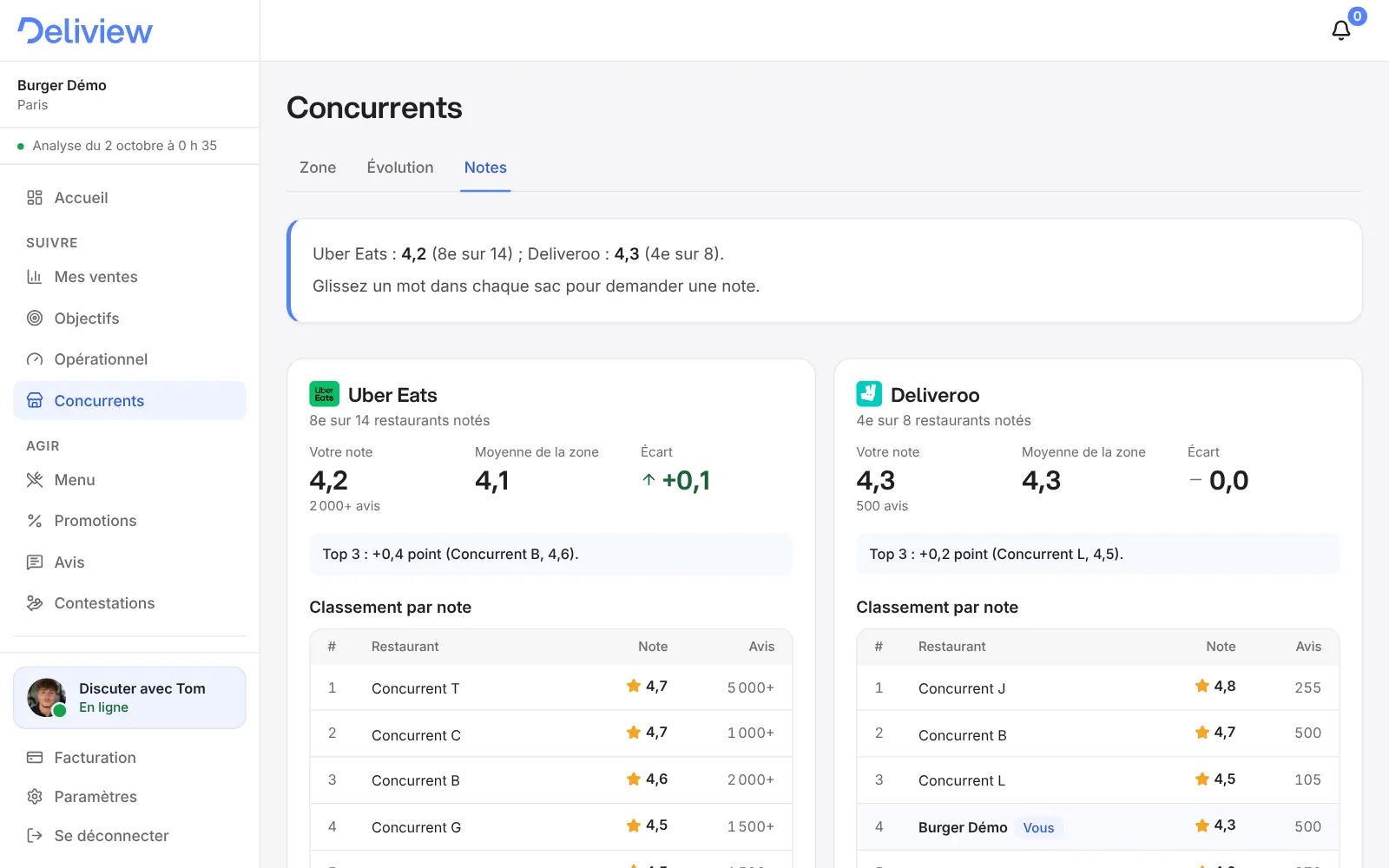This screenshot has width=1389, height=868.
Task: Click Burger Démo restaurant name
Action: (x=62, y=85)
